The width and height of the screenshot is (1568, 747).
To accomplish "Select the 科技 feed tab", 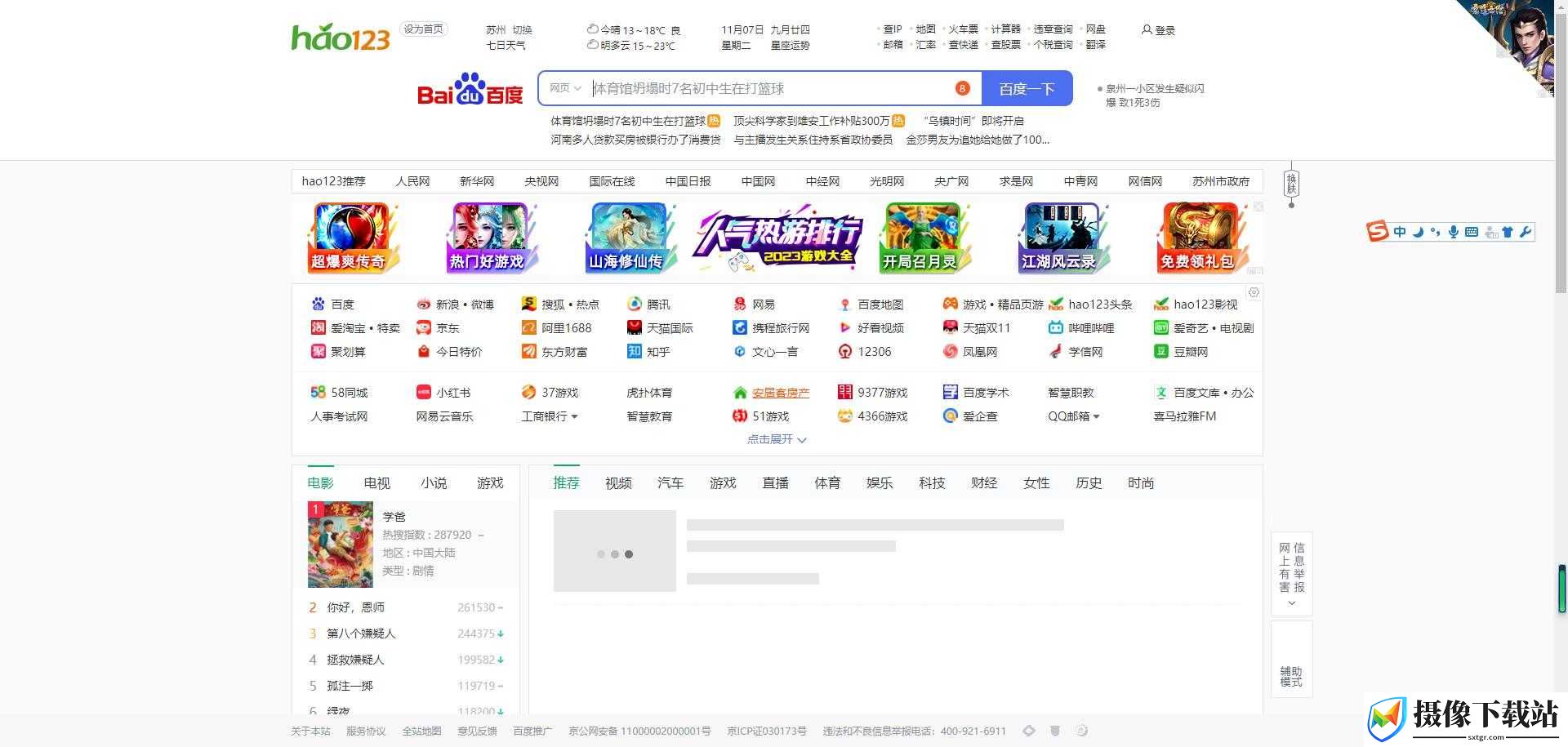I will click(932, 482).
